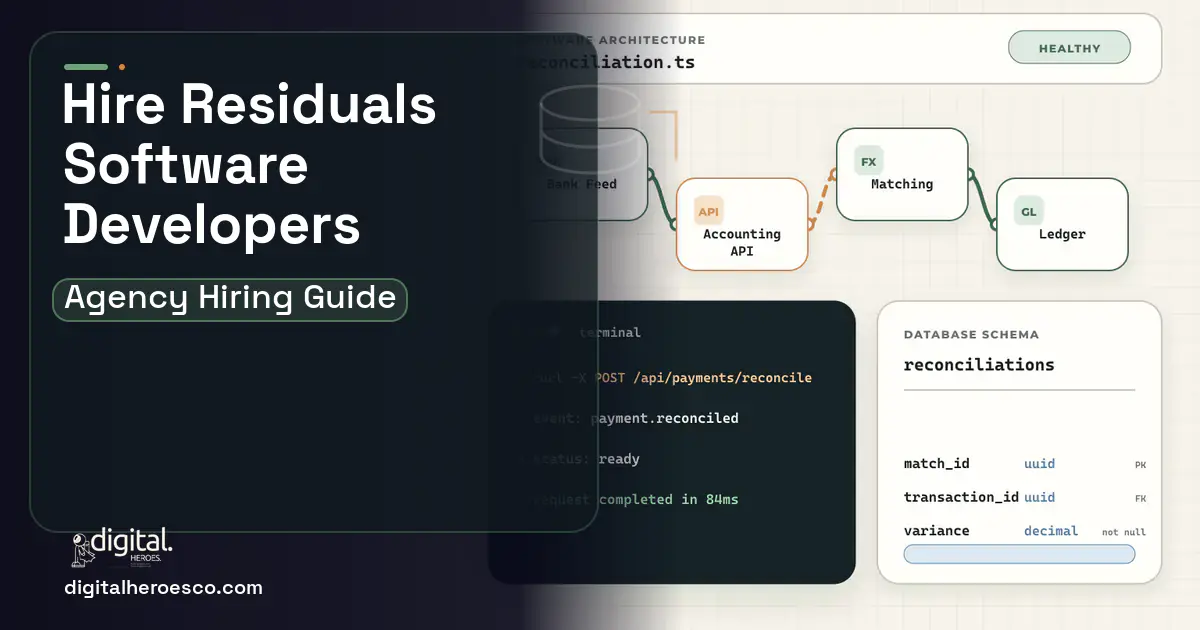
Task: Select the Bank Feed node label
Action: click(582, 184)
